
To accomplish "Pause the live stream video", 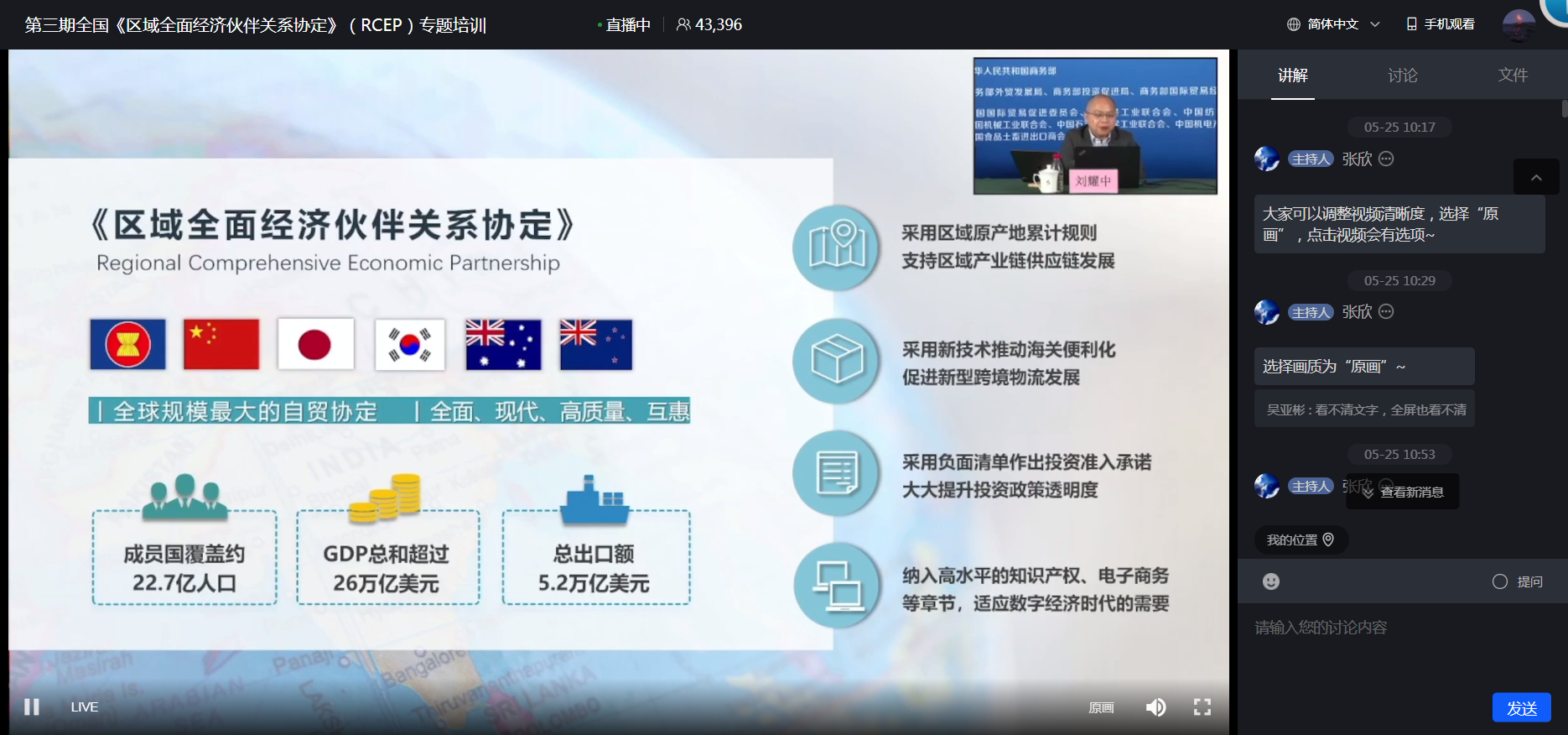I will pyautogui.click(x=32, y=706).
